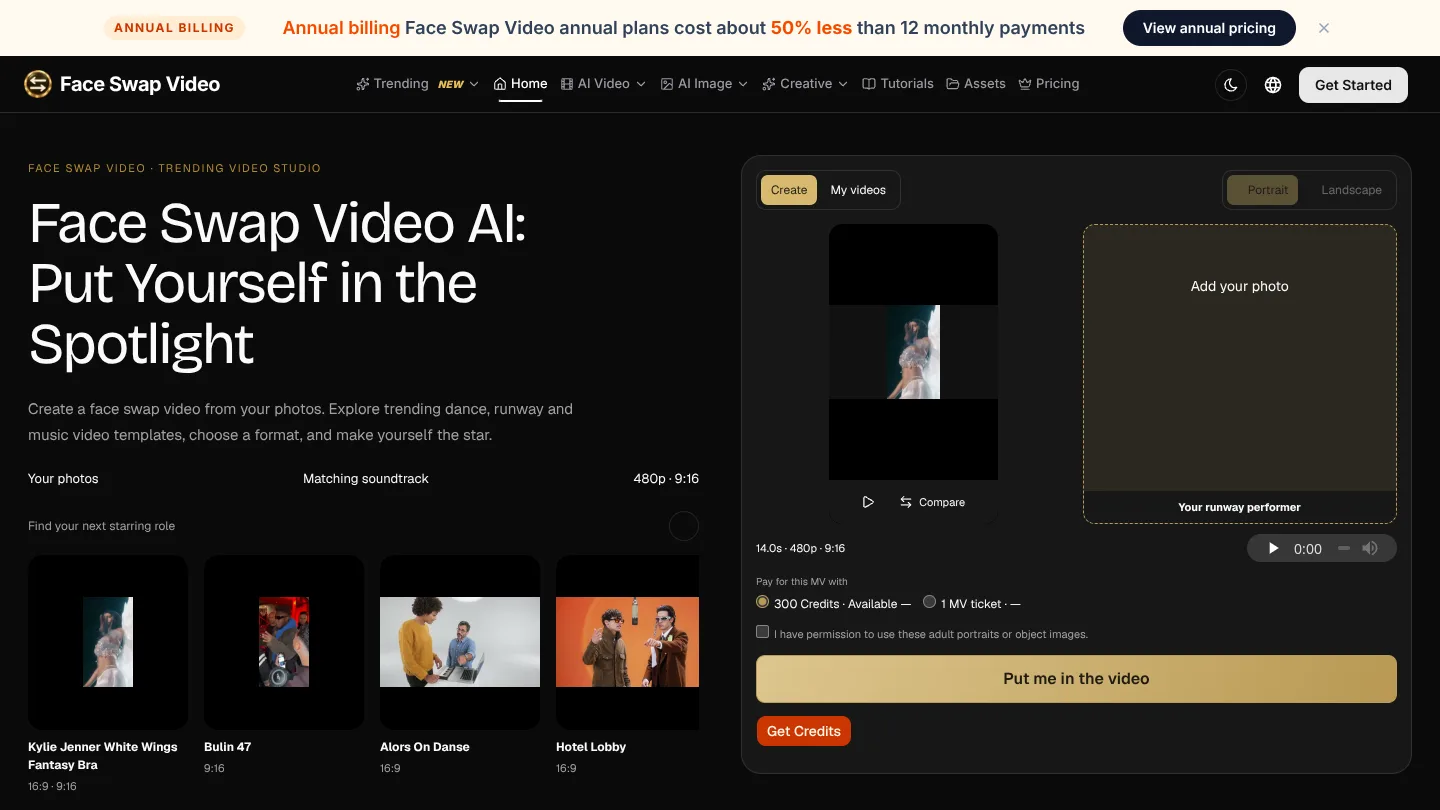
Task: Expand the AI Video dropdown
Action: tap(603, 84)
